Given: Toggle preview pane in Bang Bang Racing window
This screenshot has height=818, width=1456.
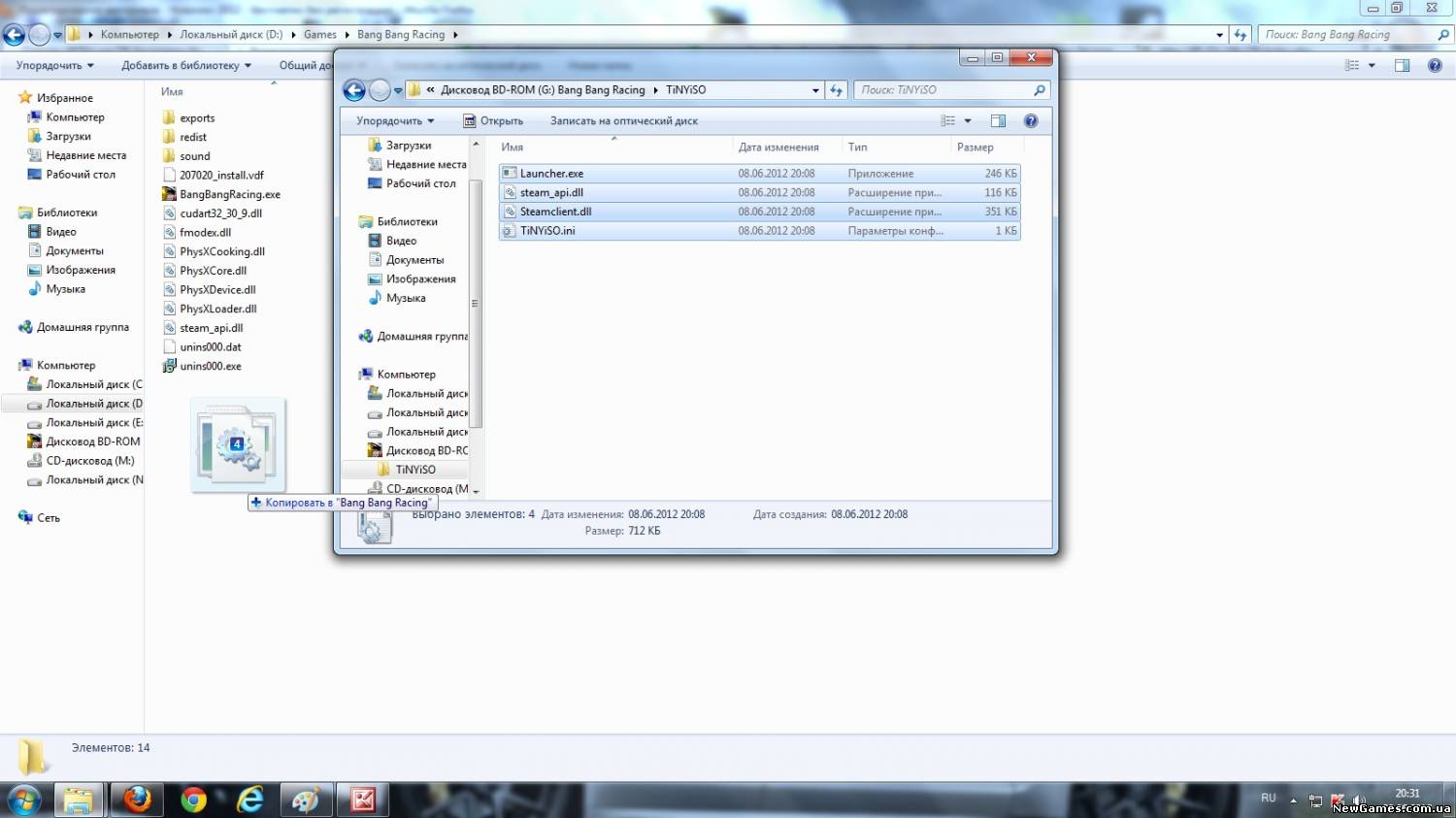Looking at the screenshot, I should pos(1402,66).
